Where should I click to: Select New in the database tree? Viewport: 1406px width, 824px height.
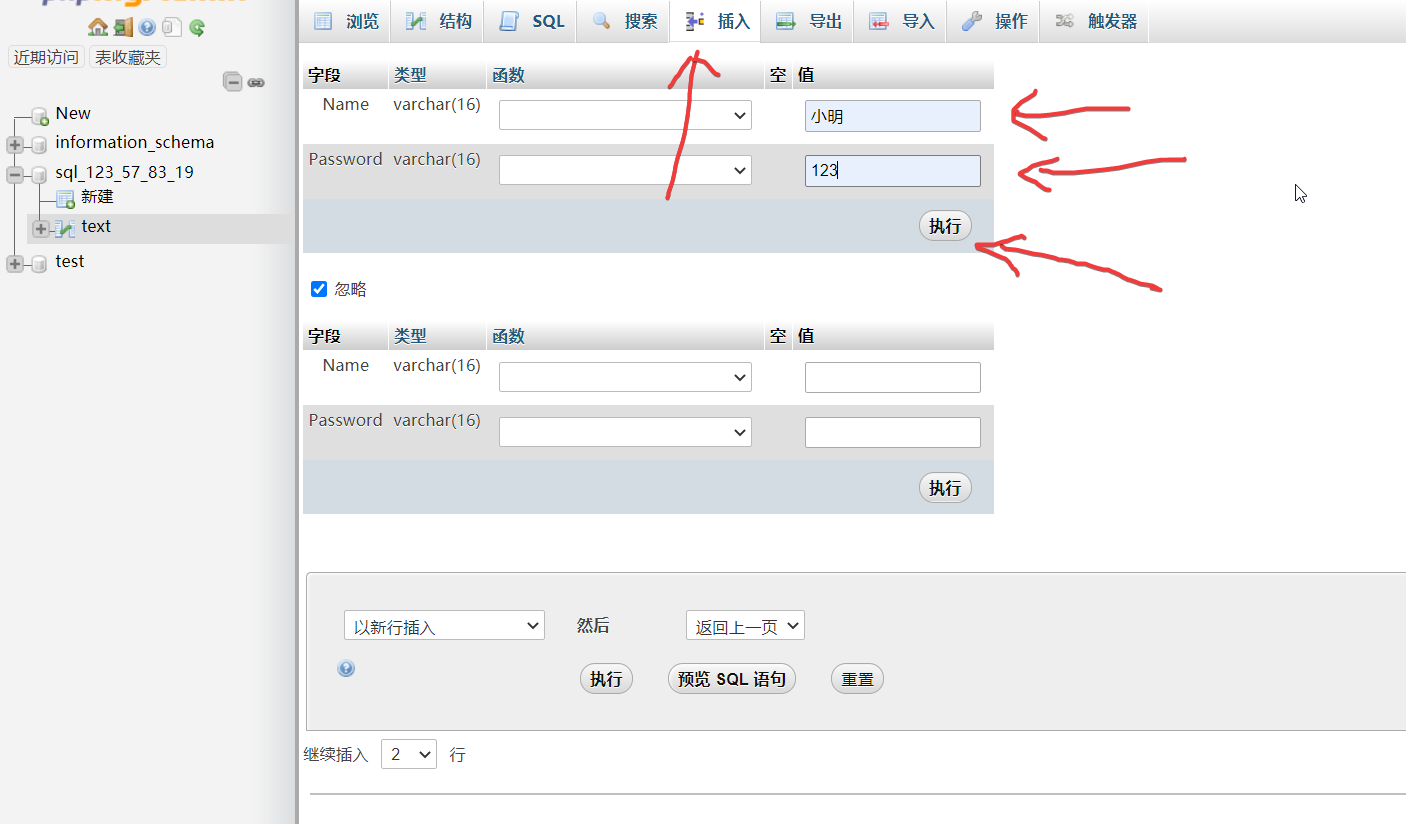(x=73, y=114)
